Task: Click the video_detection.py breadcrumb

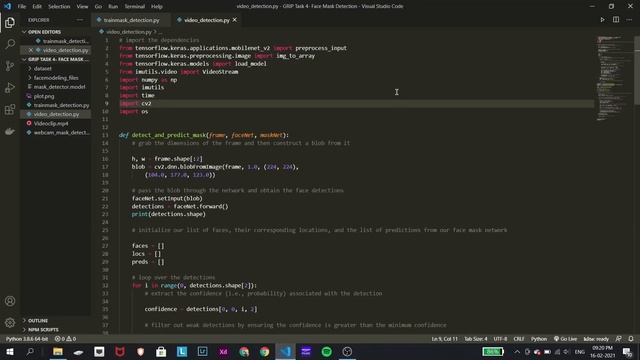Action: tap(129, 31)
